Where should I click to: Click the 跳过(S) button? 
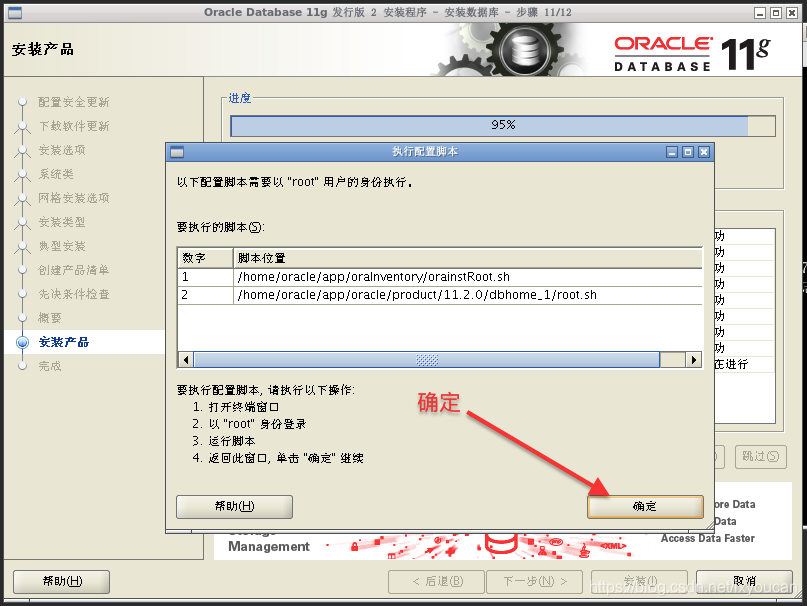point(761,457)
